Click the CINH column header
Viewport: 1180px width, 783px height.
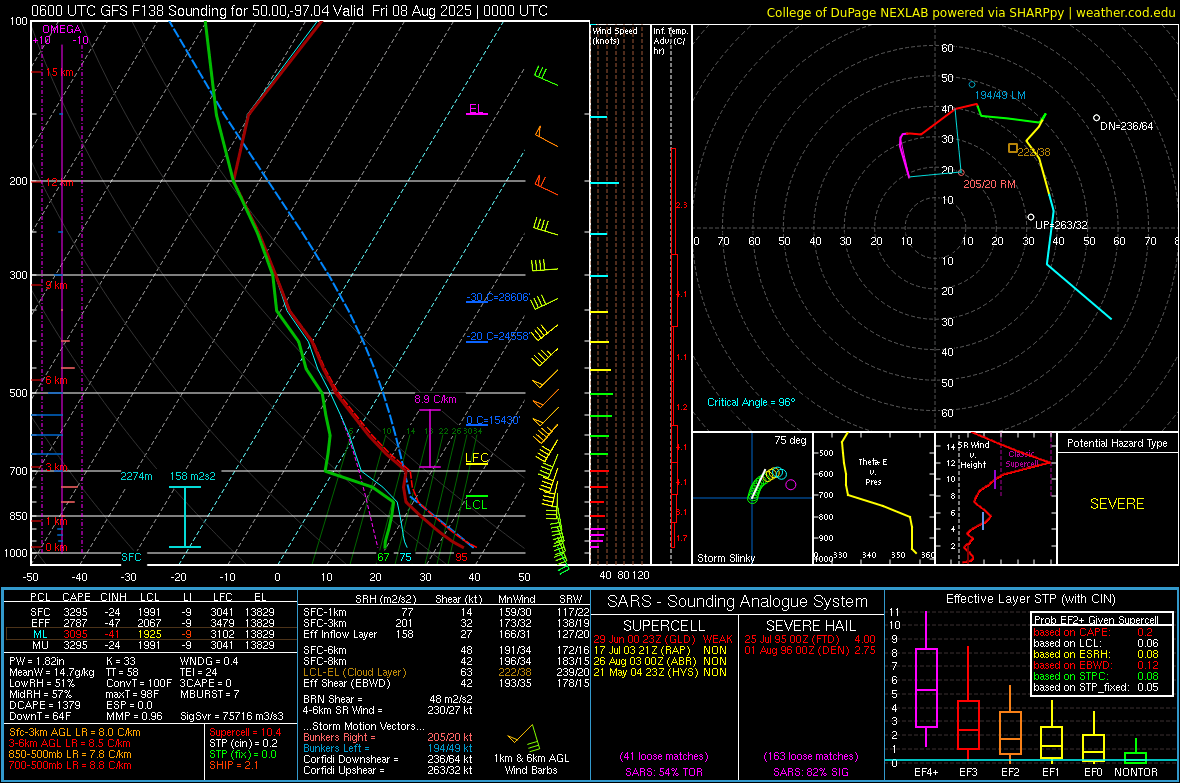coord(114,597)
